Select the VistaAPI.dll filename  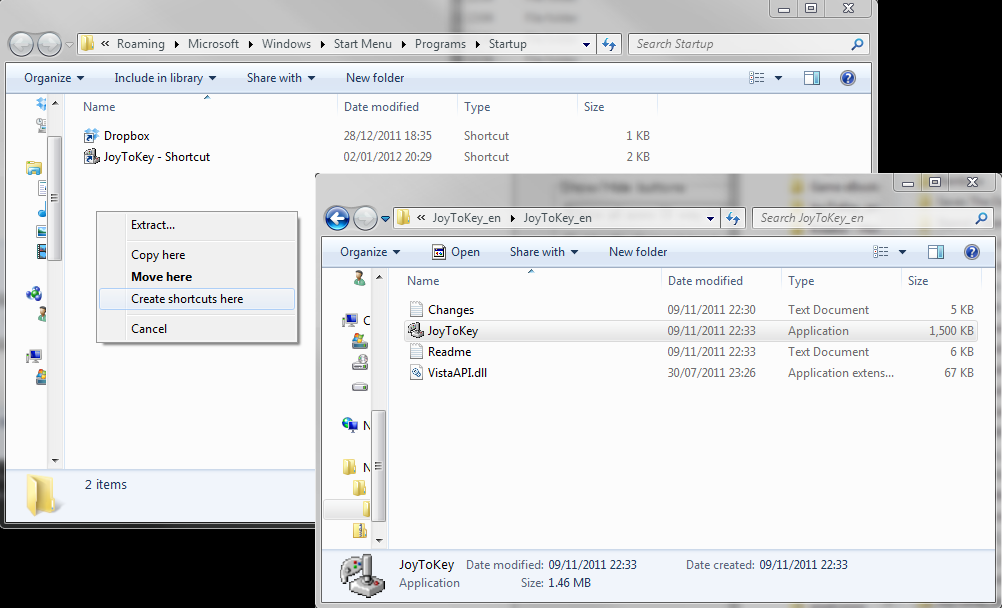(x=457, y=373)
